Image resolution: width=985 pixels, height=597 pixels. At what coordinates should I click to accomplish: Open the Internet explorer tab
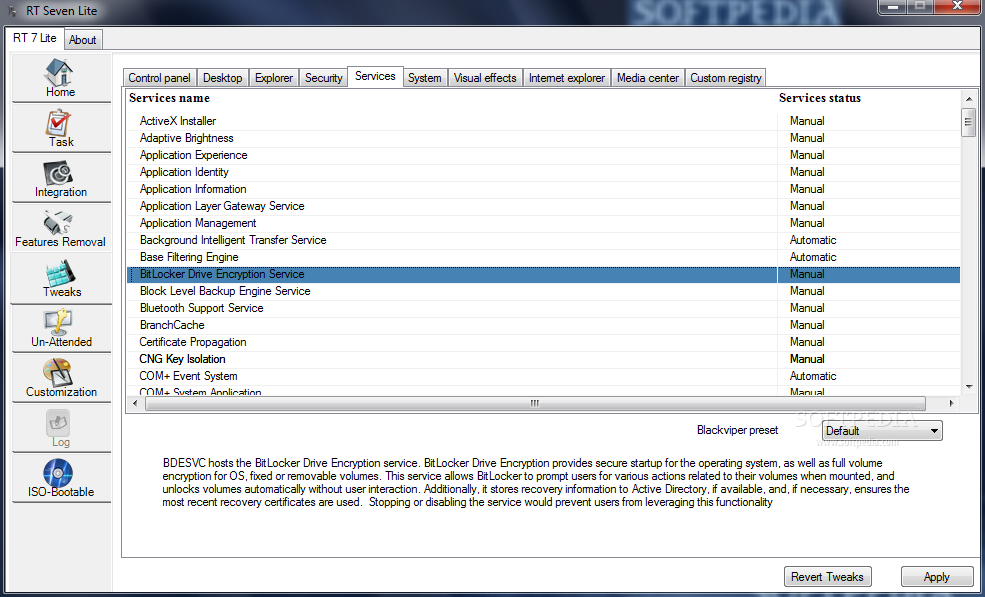[x=567, y=78]
